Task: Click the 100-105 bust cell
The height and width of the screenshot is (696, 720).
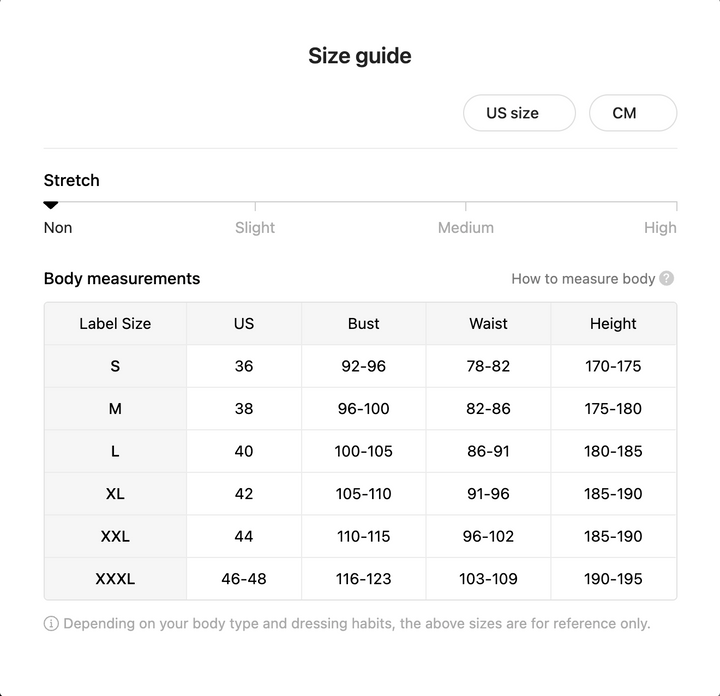Action: 364,451
